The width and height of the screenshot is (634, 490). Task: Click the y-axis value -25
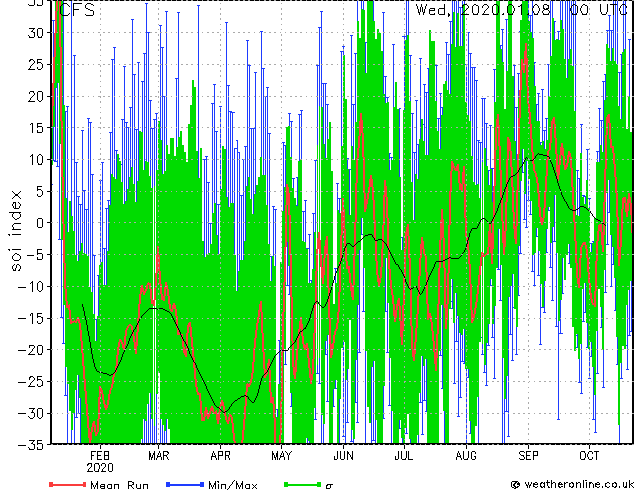click(31, 381)
